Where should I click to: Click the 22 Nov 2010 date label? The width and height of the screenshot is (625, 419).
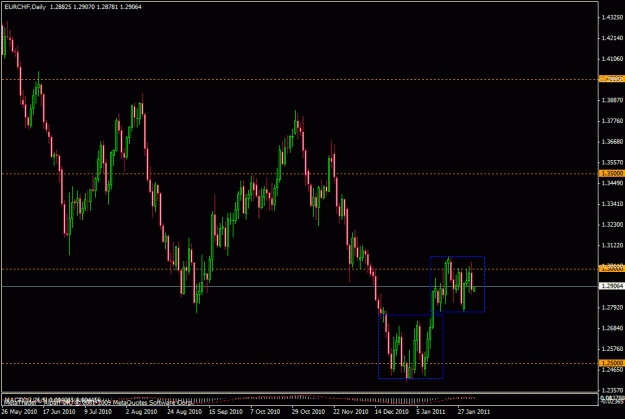[350, 412]
